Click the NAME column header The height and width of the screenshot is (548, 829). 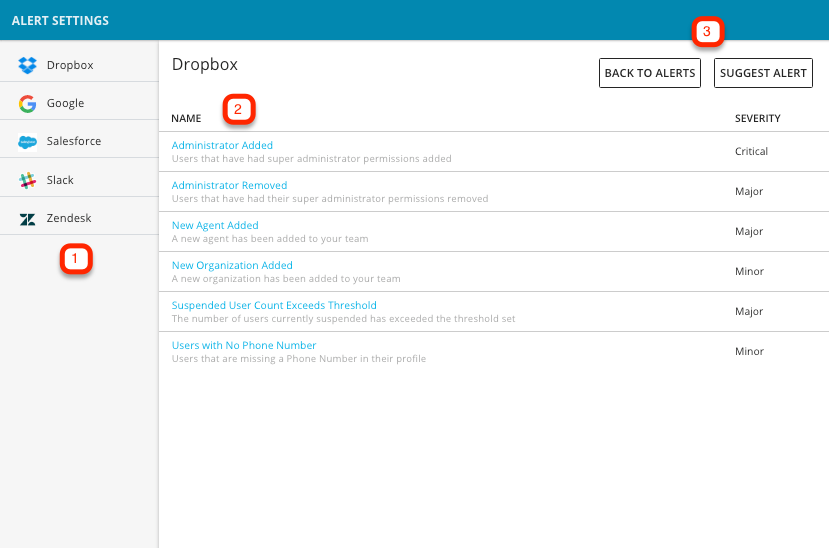186,118
